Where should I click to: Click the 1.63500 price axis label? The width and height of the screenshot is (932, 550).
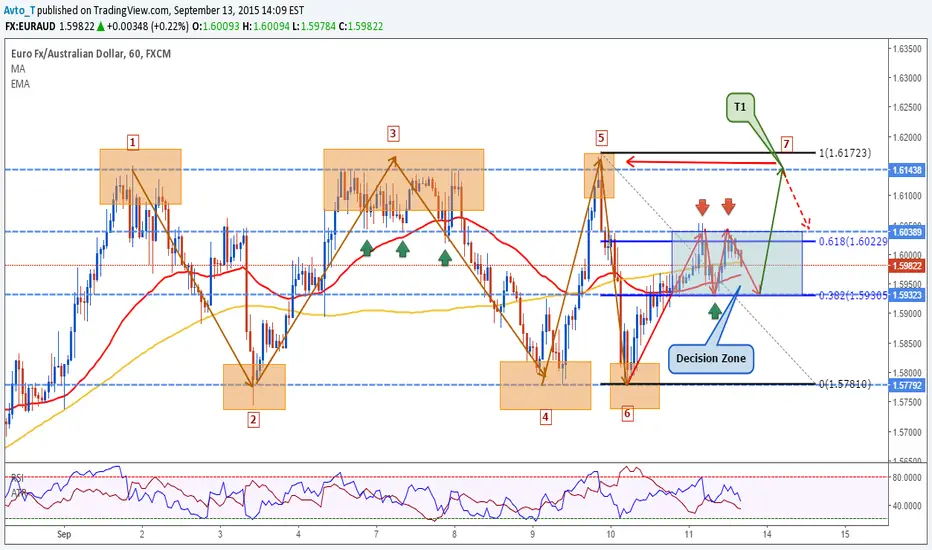coord(907,49)
